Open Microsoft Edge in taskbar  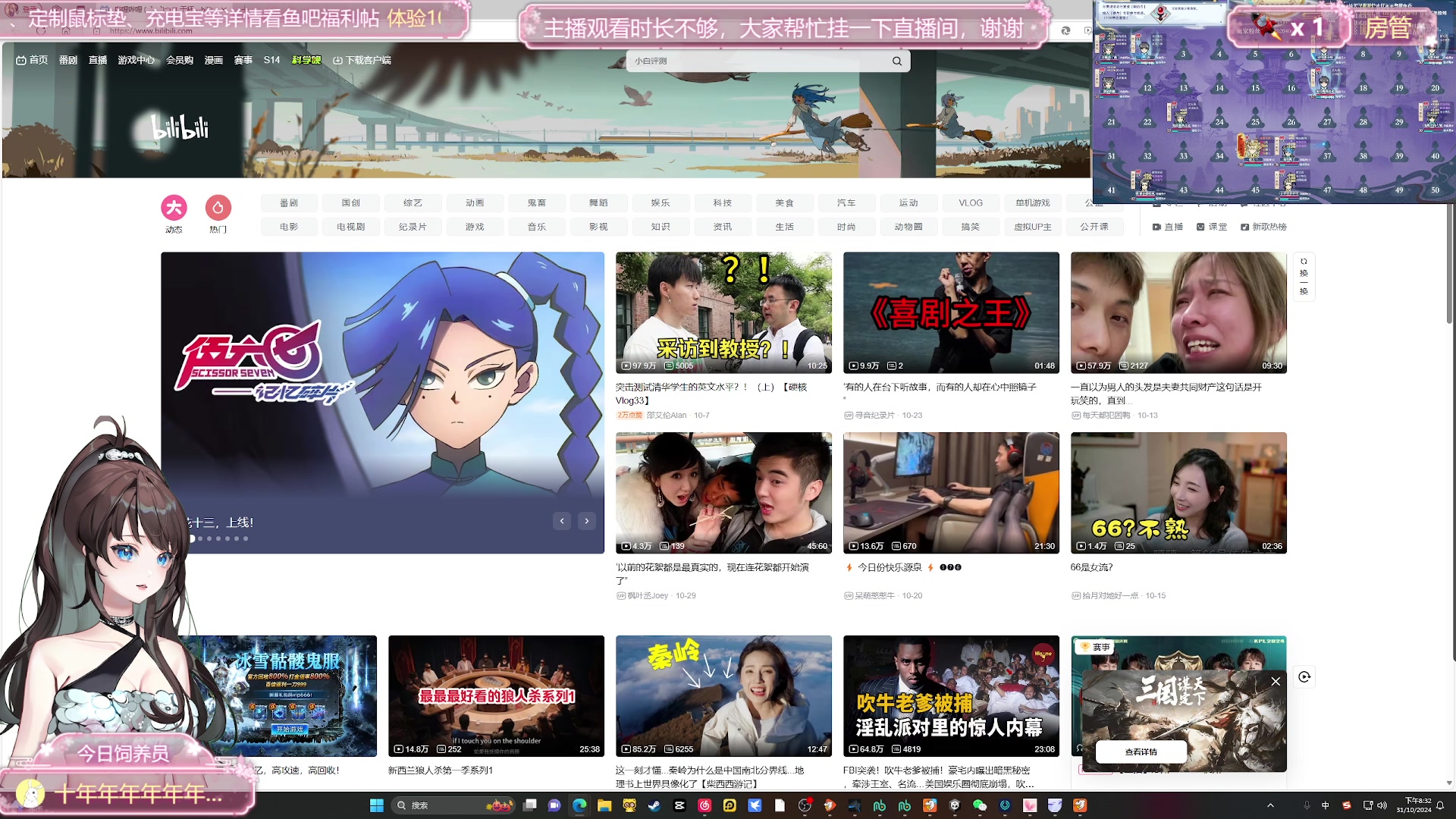(x=579, y=805)
